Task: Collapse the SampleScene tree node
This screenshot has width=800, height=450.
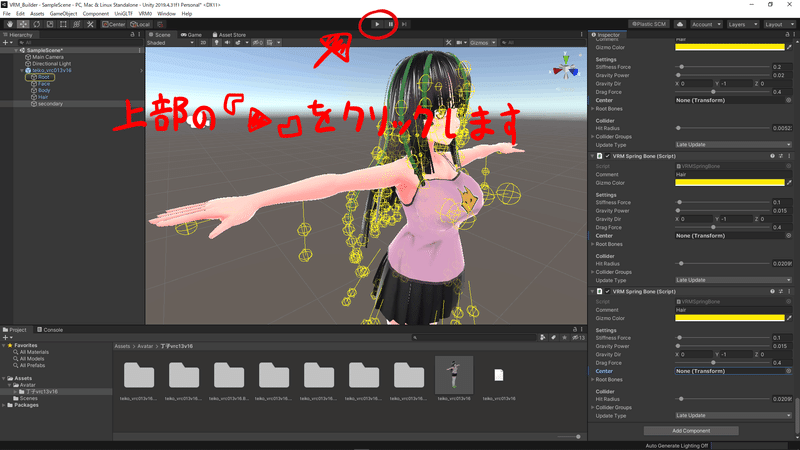Action: click(16, 51)
